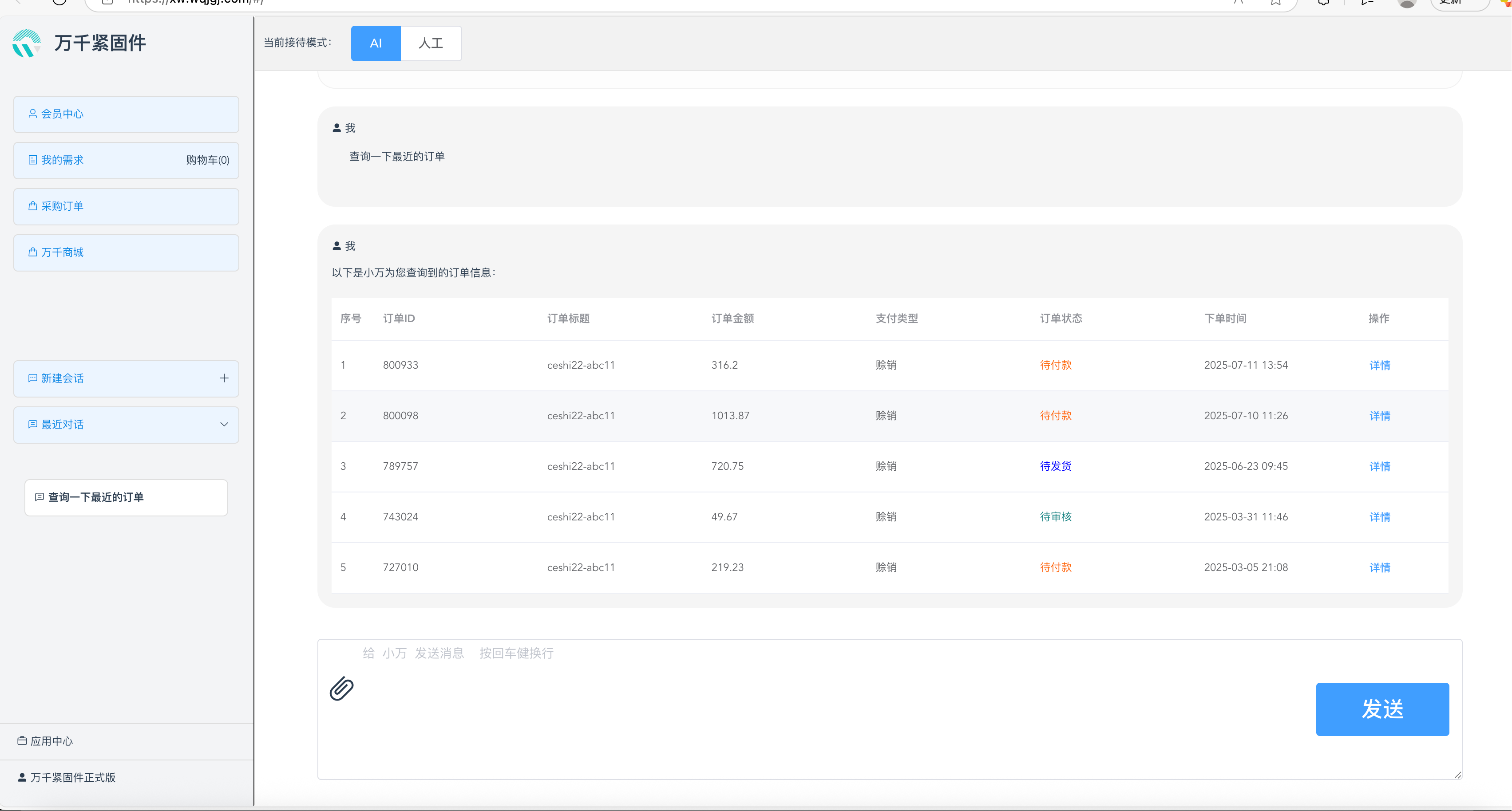Viewport: 1512px width, 811px height.
Task: Click the plus icon beside 新建会话
Action: (224, 378)
